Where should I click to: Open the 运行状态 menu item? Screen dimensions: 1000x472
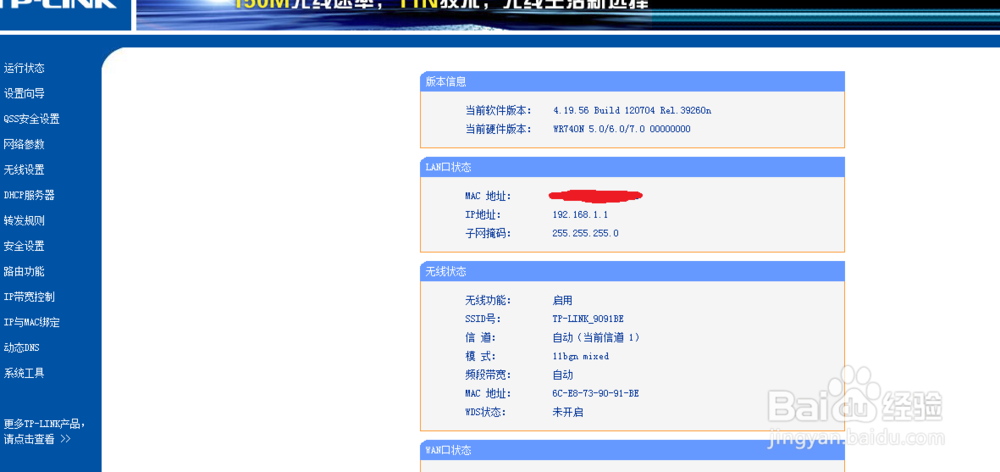click(x=24, y=68)
